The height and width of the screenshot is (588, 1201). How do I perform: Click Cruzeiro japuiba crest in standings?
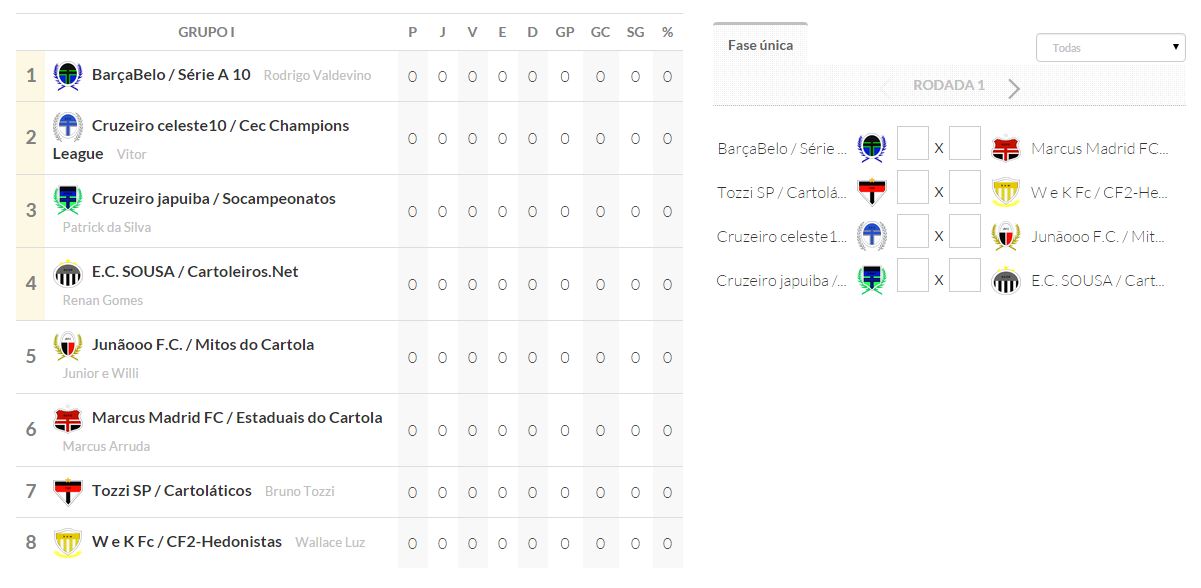(x=67, y=200)
